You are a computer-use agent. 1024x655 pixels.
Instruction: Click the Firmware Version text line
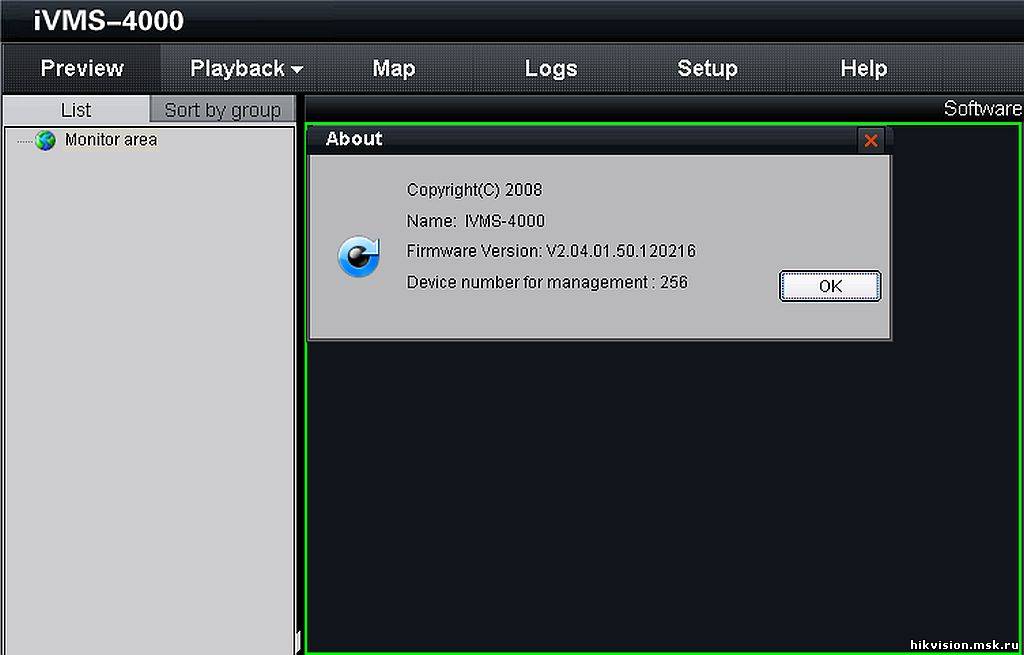[551, 251]
